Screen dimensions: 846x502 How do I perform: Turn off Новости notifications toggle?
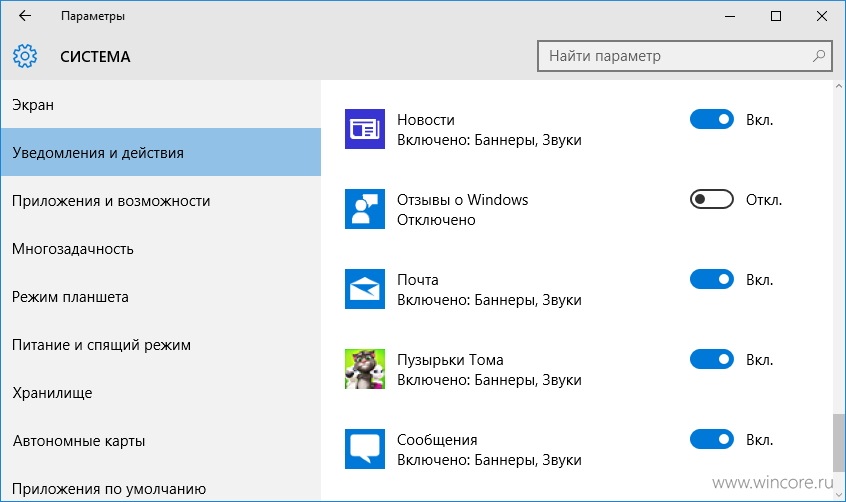(712, 119)
